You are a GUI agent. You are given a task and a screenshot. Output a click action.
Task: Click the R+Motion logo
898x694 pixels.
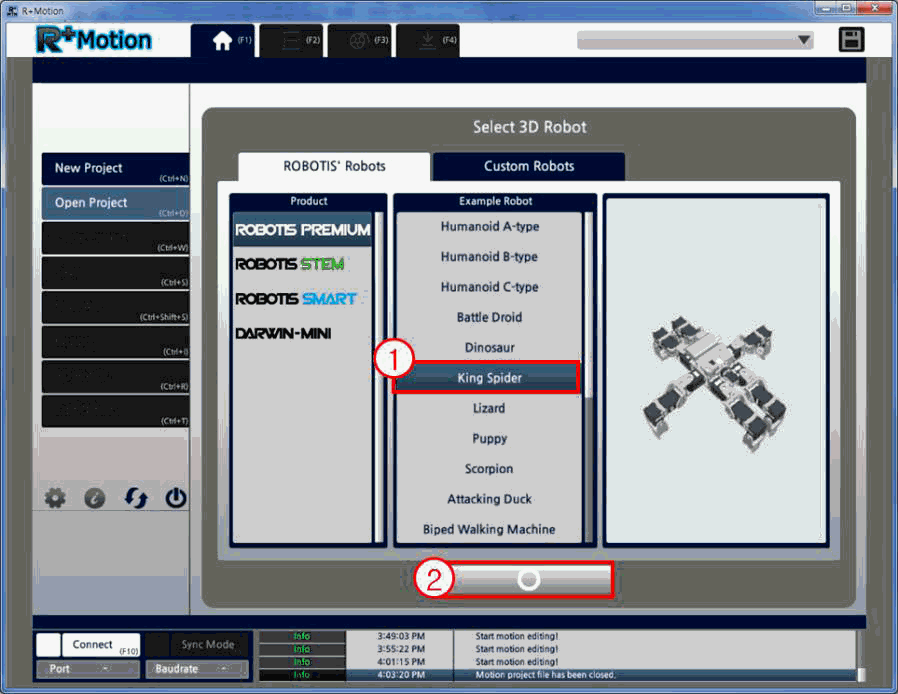pos(94,40)
